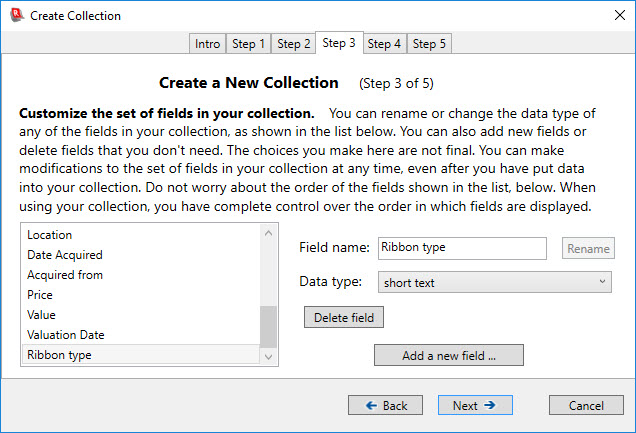Select the Valuation Date list item

coord(66,335)
